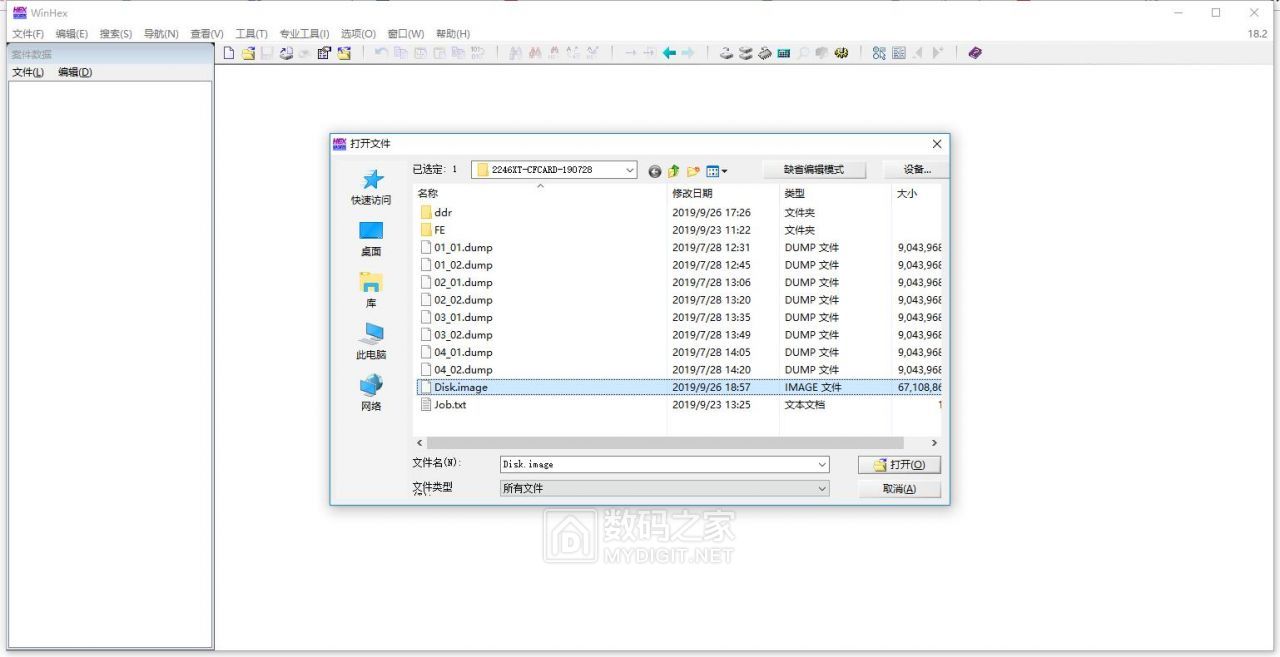Click the Open Directory toolbar icon

click(343, 53)
